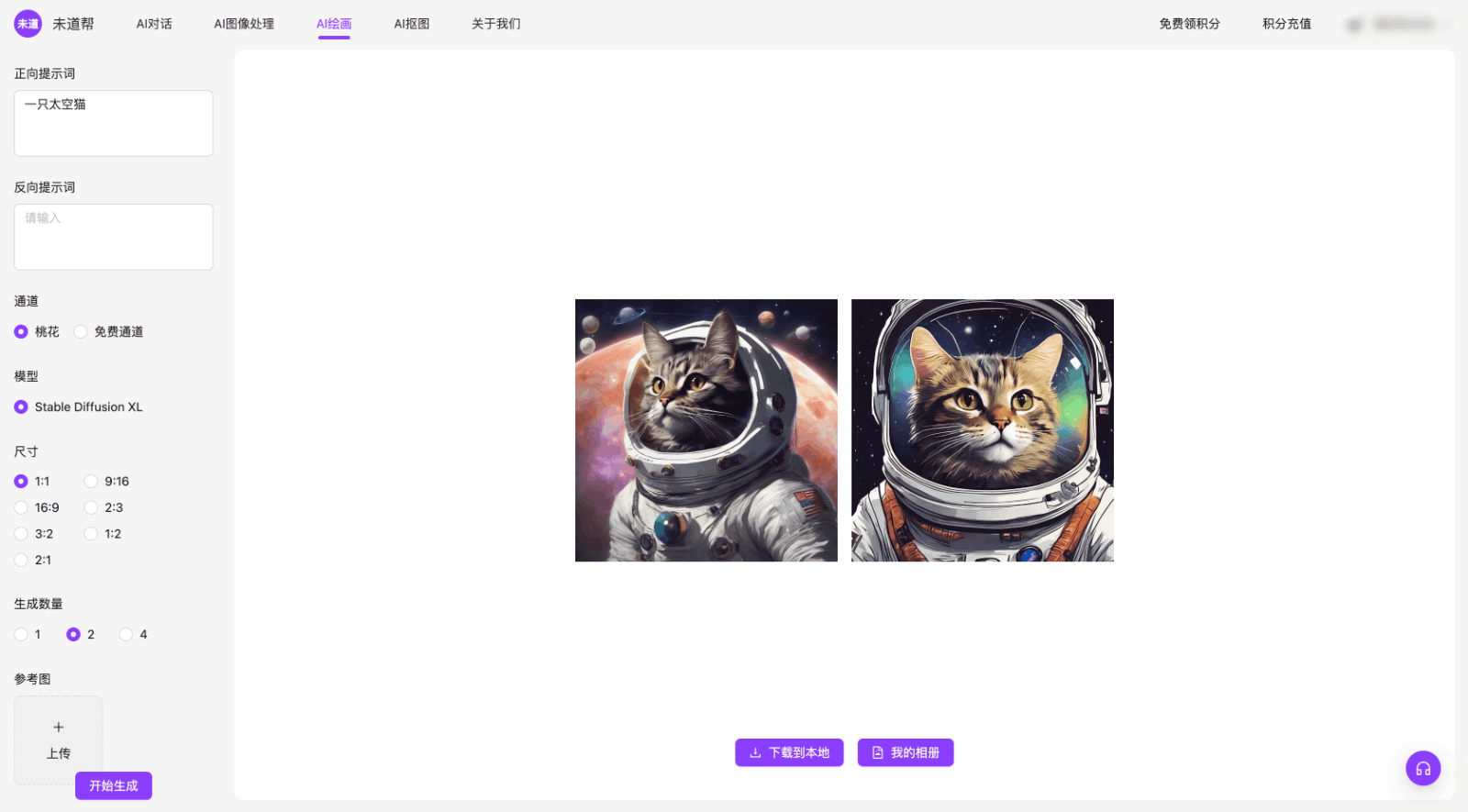This screenshot has width=1468, height=812.
Task: Choose the 3:2 size option
Action: (21, 534)
